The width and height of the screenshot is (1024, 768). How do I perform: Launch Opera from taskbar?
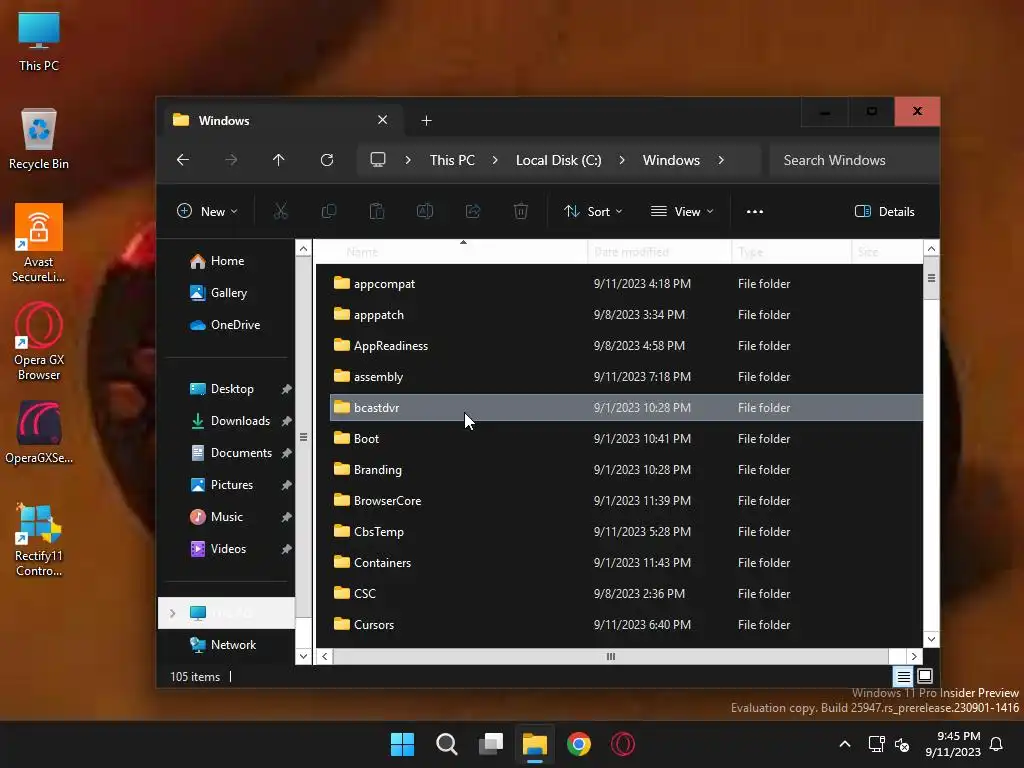click(622, 744)
